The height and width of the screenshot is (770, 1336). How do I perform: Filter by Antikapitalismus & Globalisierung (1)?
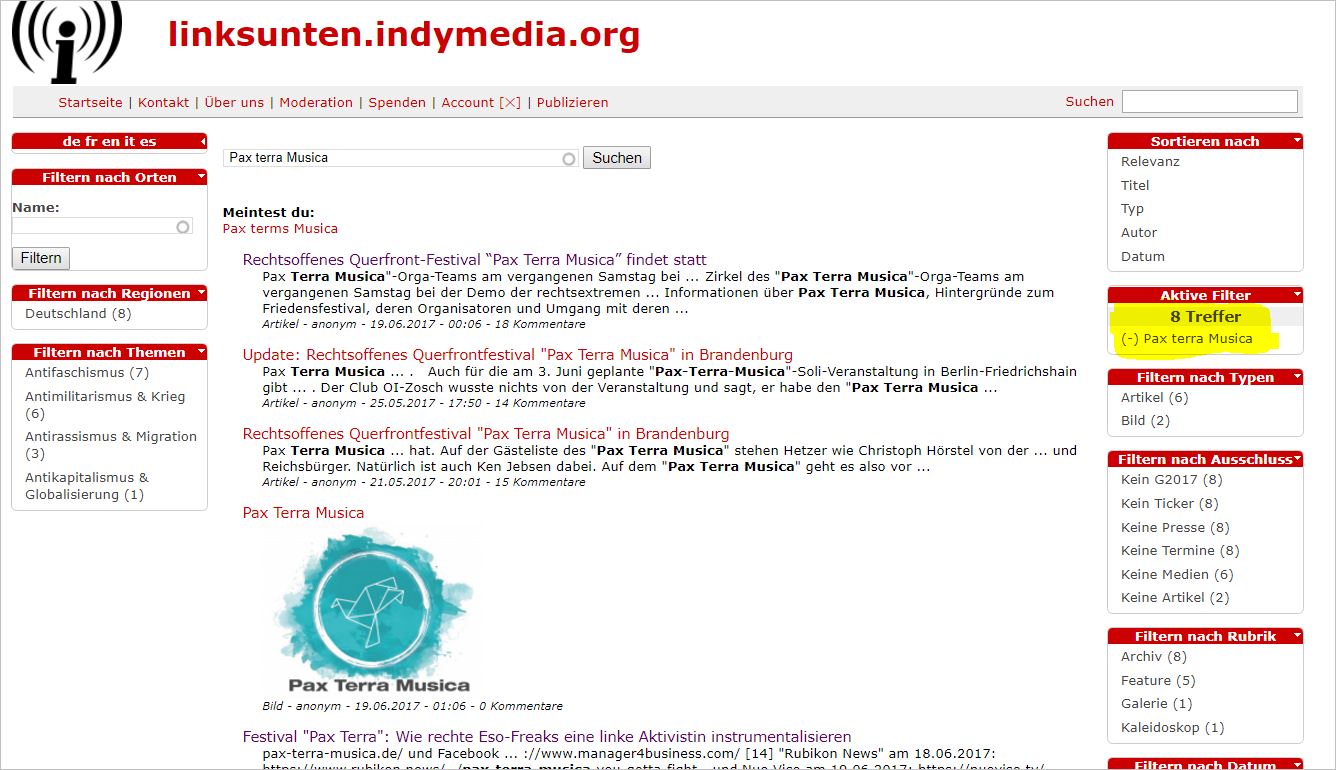[x=87, y=486]
